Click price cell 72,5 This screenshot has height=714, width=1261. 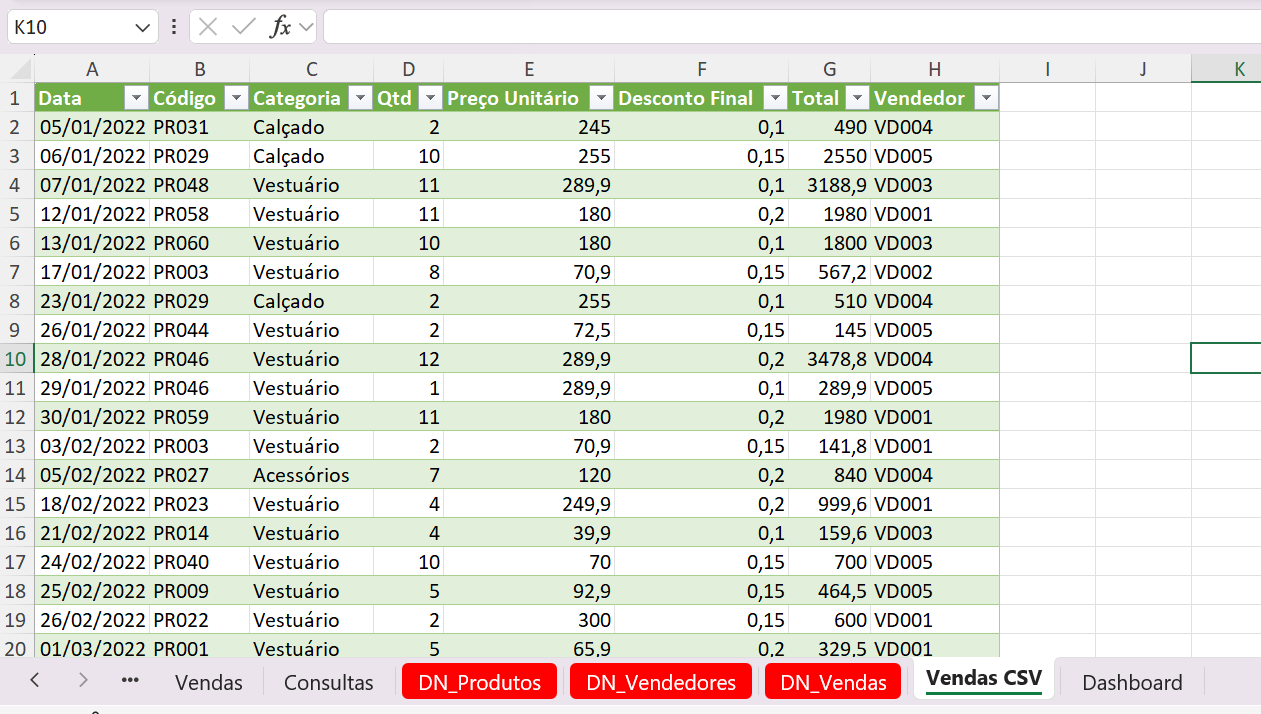tap(529, 330)
